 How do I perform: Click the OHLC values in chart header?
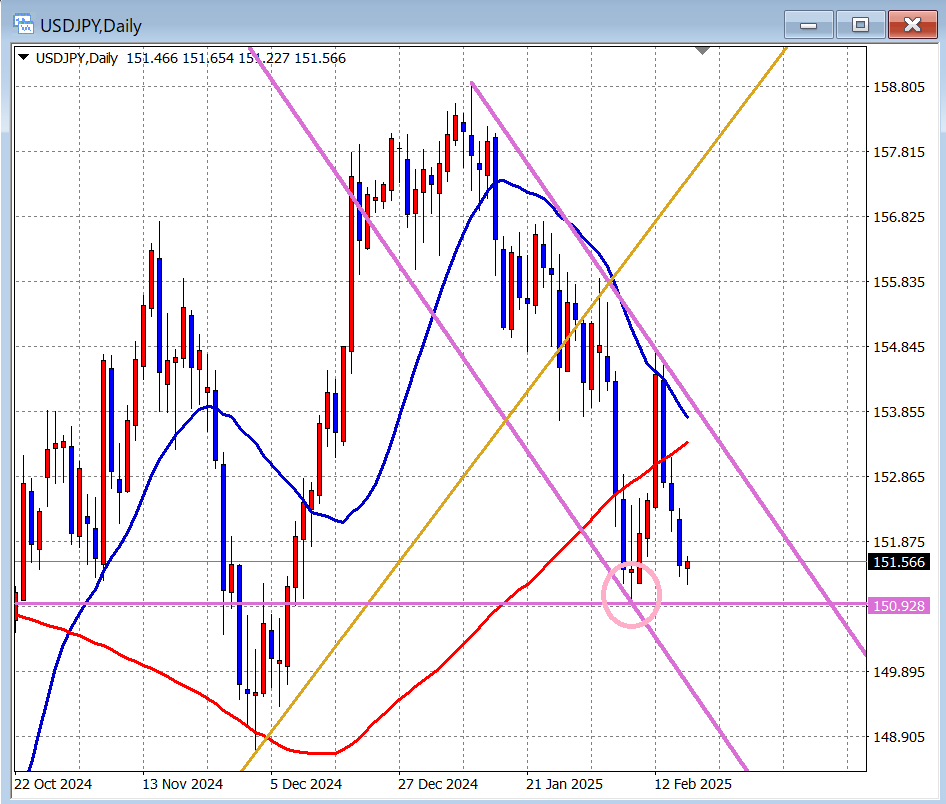click(x=236, y=58)
